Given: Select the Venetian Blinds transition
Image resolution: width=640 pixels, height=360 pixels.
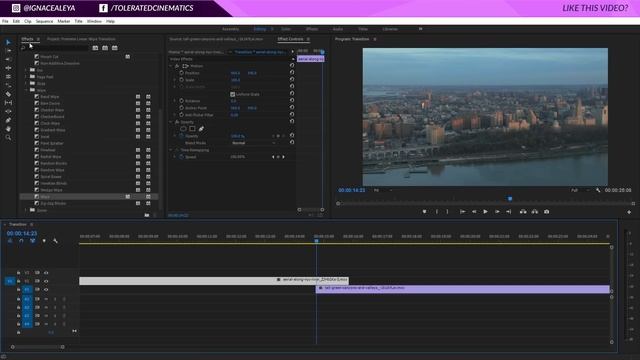Looking at the screenshot, I should click(x=53, y=183).
